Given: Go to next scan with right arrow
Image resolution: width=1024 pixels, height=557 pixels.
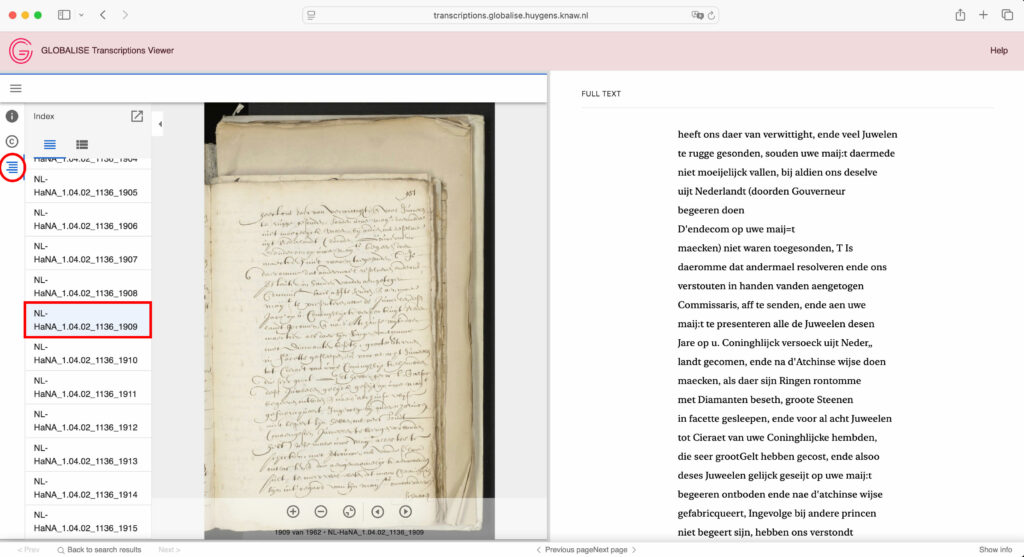Looking at the screenshot, I should tap(406, 511).
